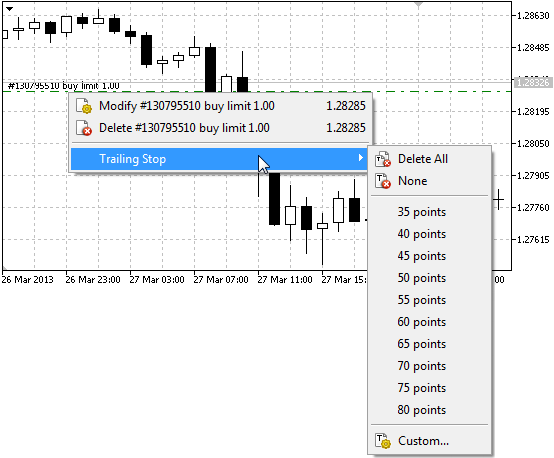The width and height of the screenshot is (554, 458).
Task: Click the buy limit order label on chart
Action: [64, 86]
